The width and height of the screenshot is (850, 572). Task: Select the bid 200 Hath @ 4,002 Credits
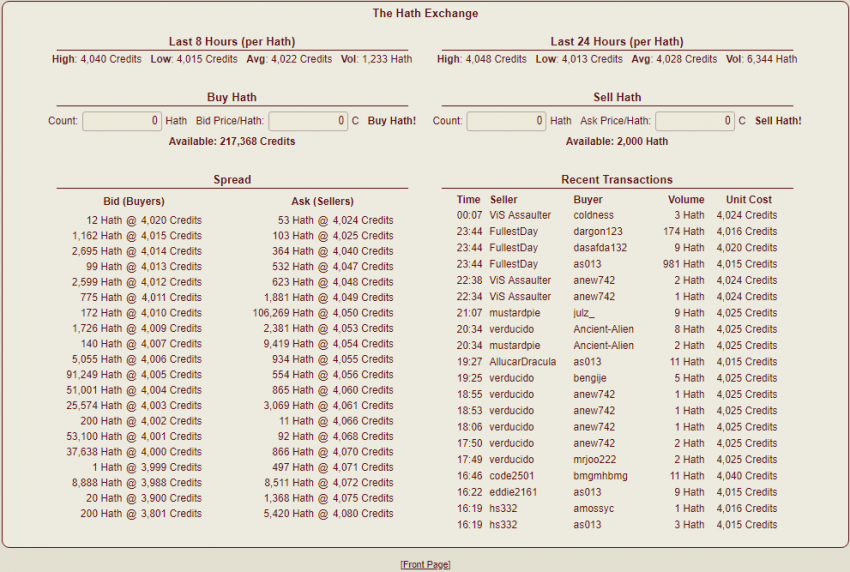(x=140, y=421)
